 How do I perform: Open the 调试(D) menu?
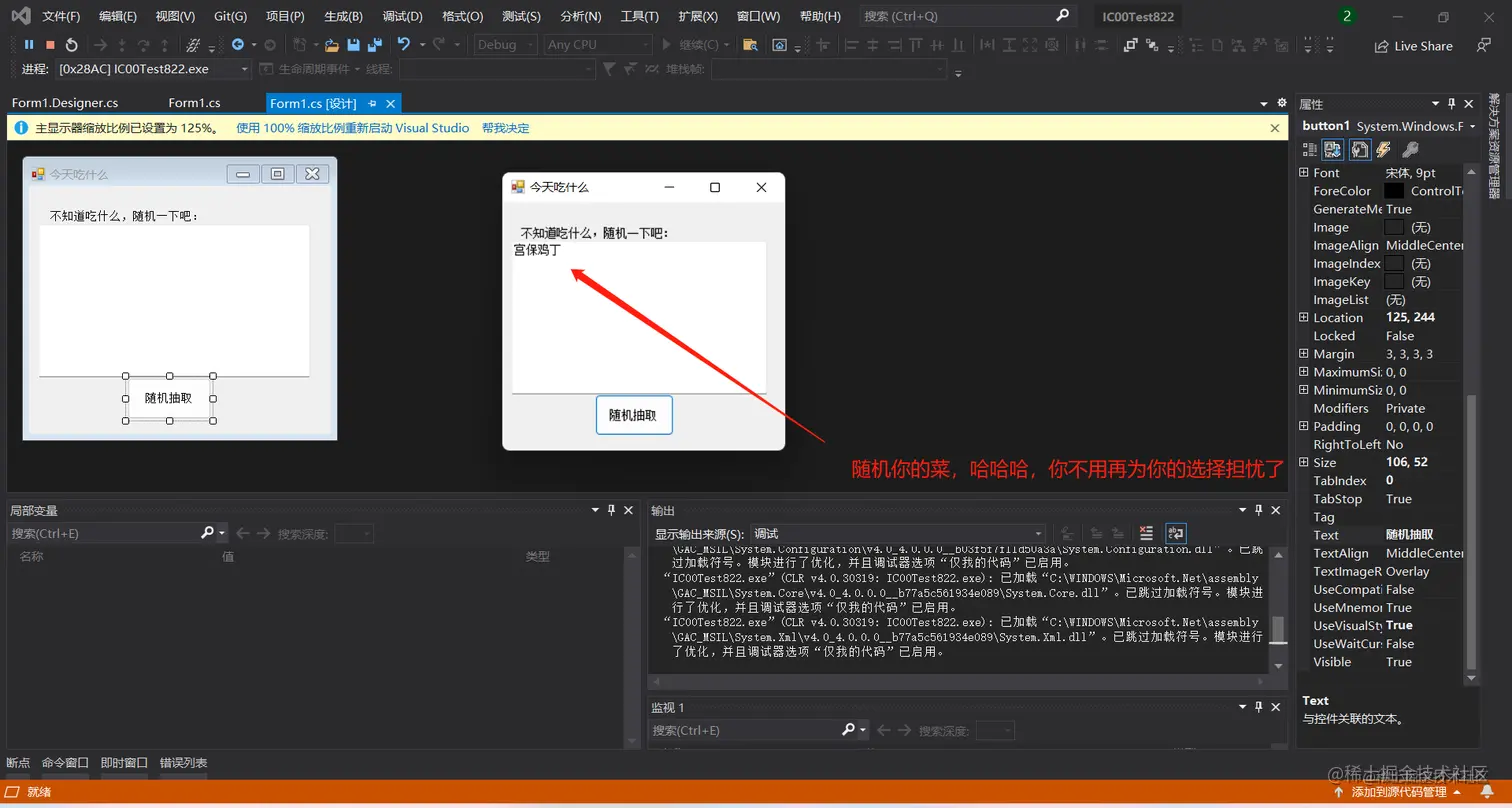(x=402, y=16)
